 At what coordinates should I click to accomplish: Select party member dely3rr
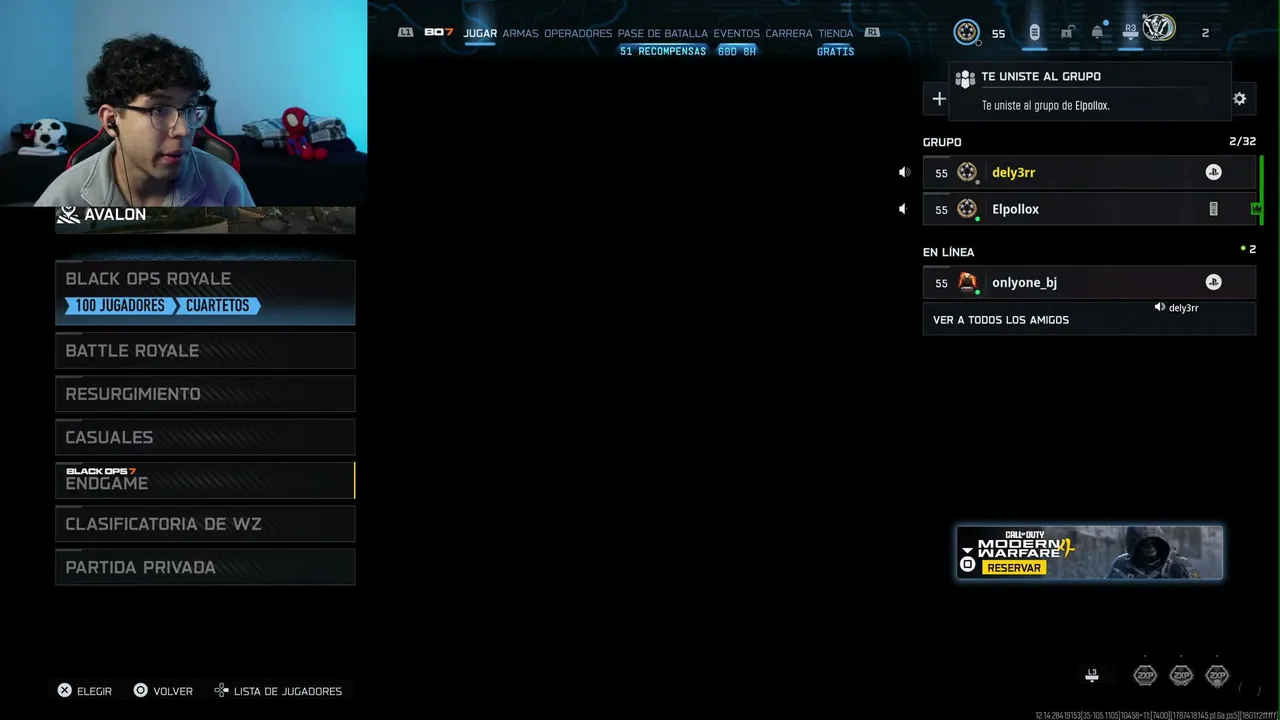(1089, 172)
